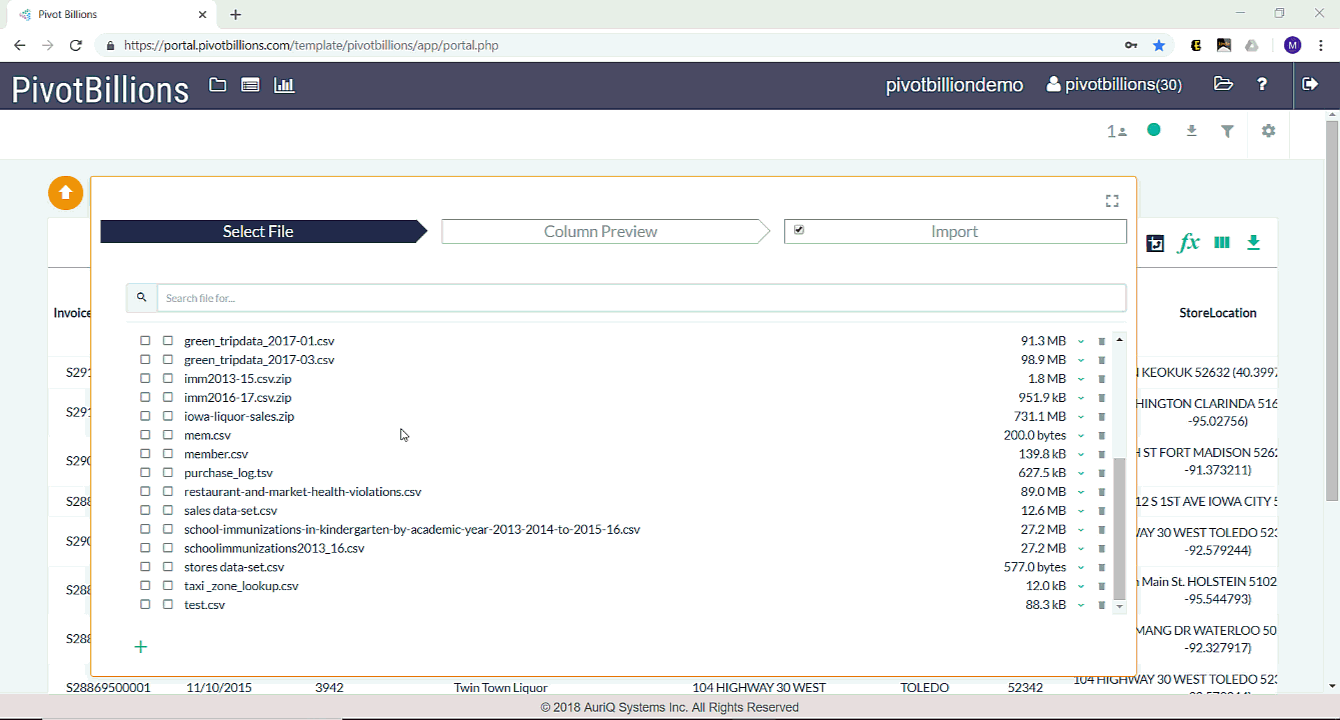Tick leftmost checkbox of iowa-liquor-sales.zip row
This screenshot has height=720, width=1340.
pyautogui.click(x=145, y=416)
